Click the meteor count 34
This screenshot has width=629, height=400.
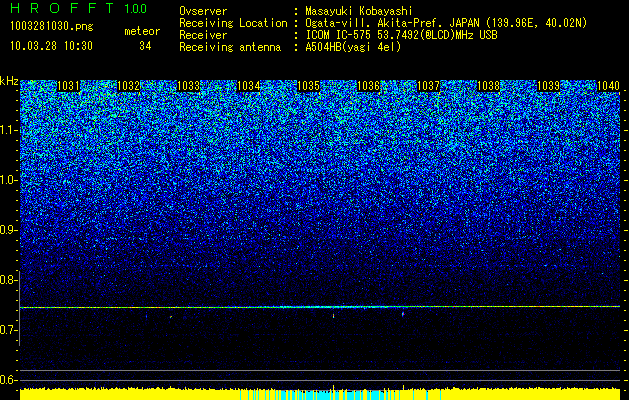tap(145, 46)
